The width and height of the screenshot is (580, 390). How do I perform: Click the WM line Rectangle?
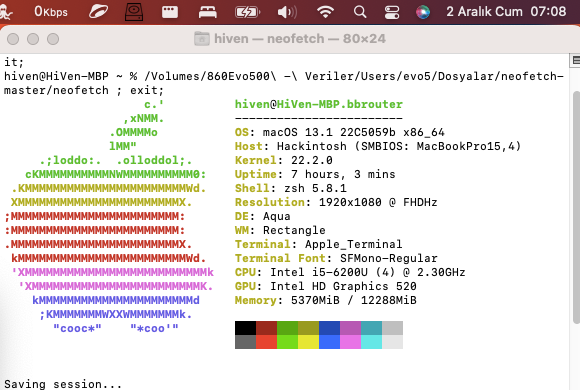click(x=280, y=231)
